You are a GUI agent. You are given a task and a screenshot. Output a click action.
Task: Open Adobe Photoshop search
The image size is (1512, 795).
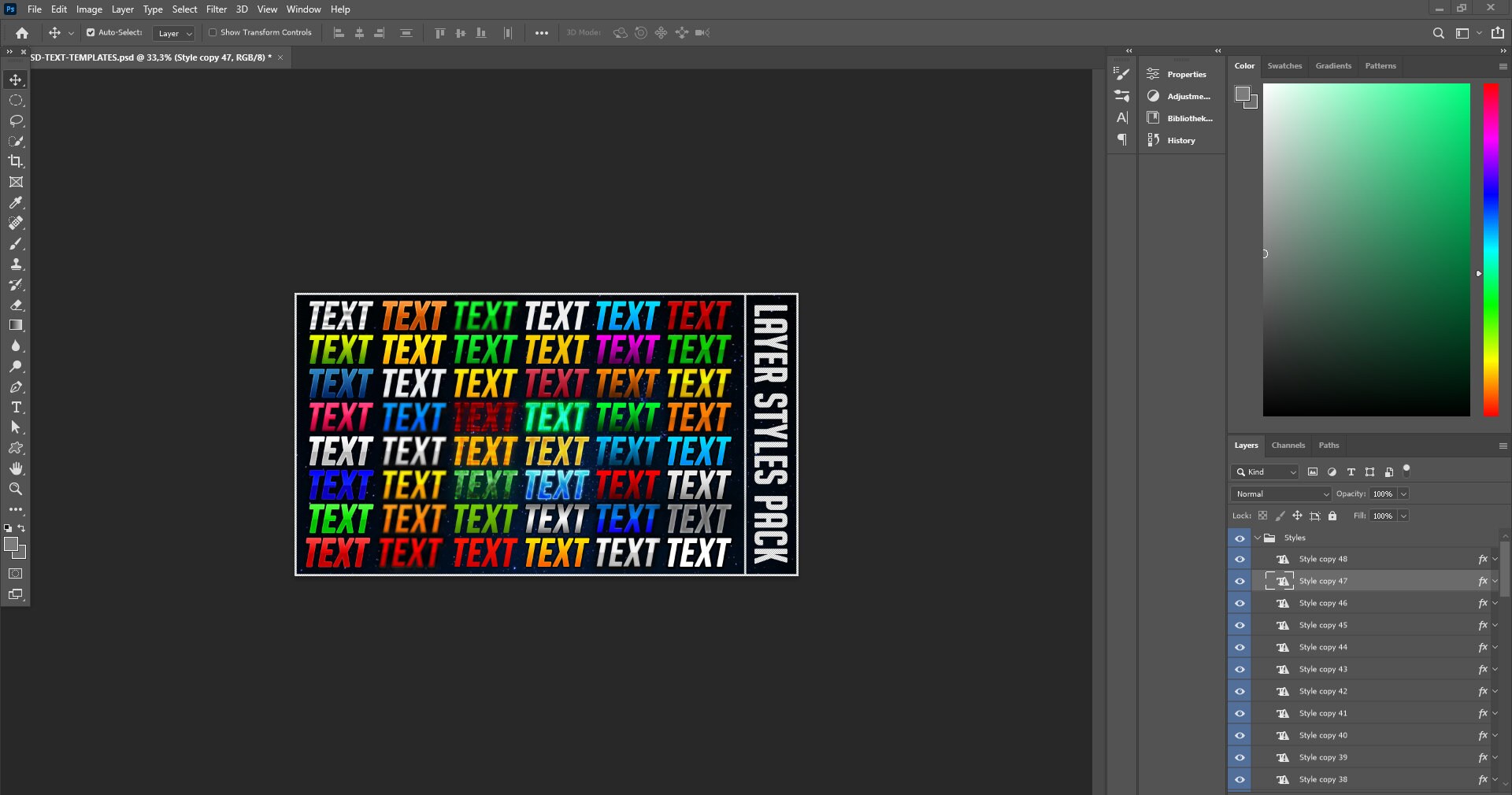point(1438,32)
